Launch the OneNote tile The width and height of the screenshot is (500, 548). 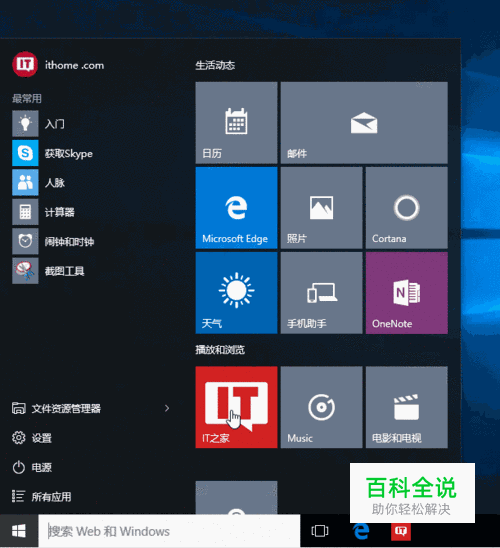click(407, 293)
